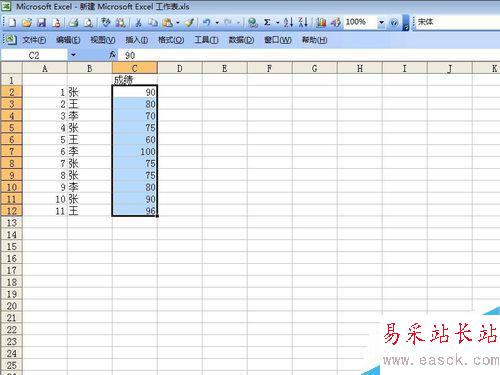Open the 数据(D) menu
The width and height of the screenshot is (500, 375).
241,40
